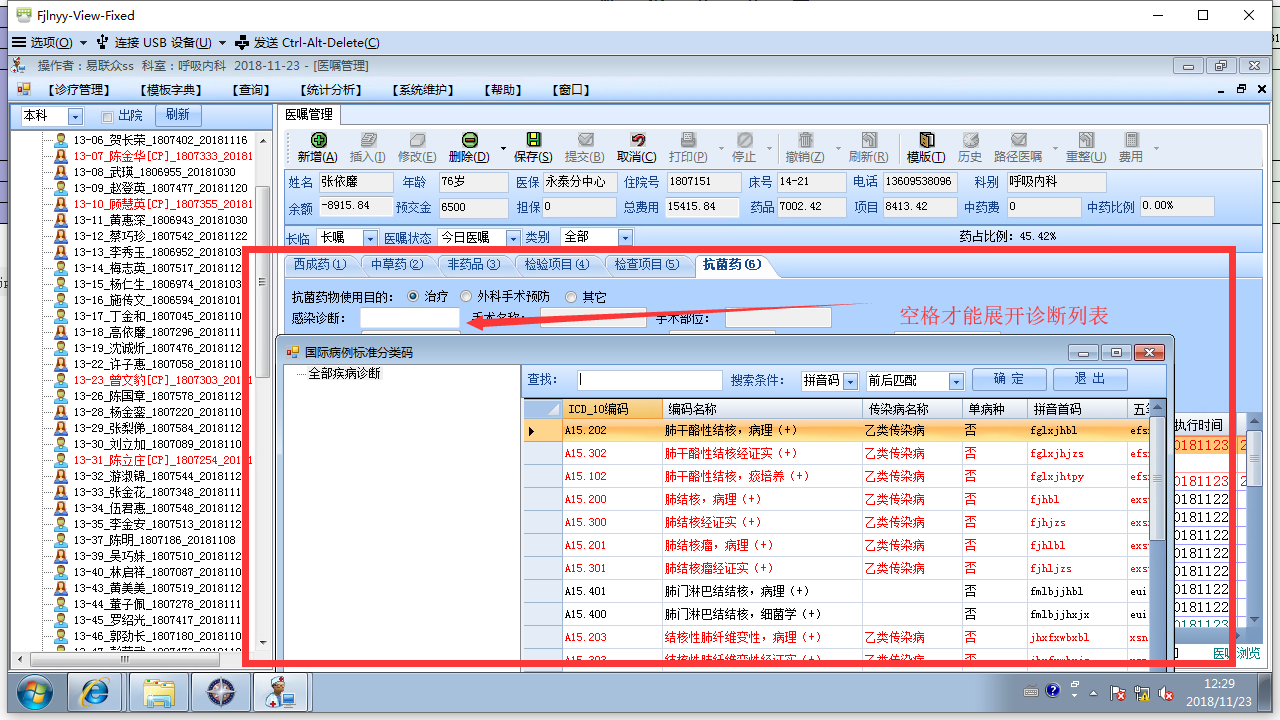Click the volume icon in system tray
The width and height of the screenshot is (1280, 720).
point(1165,692)
